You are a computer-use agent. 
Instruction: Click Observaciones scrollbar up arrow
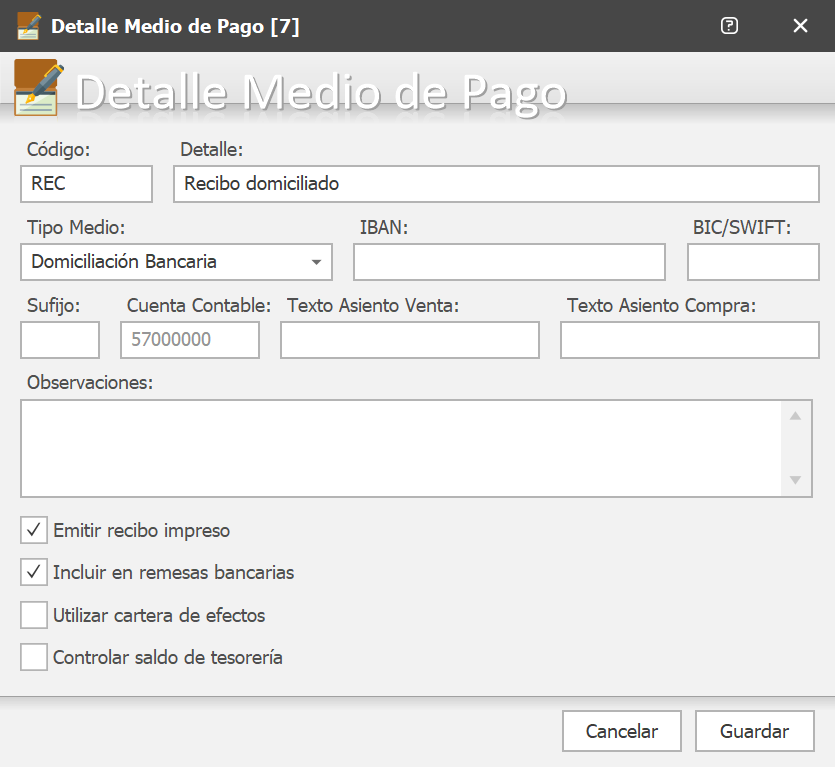click(796, 416)
